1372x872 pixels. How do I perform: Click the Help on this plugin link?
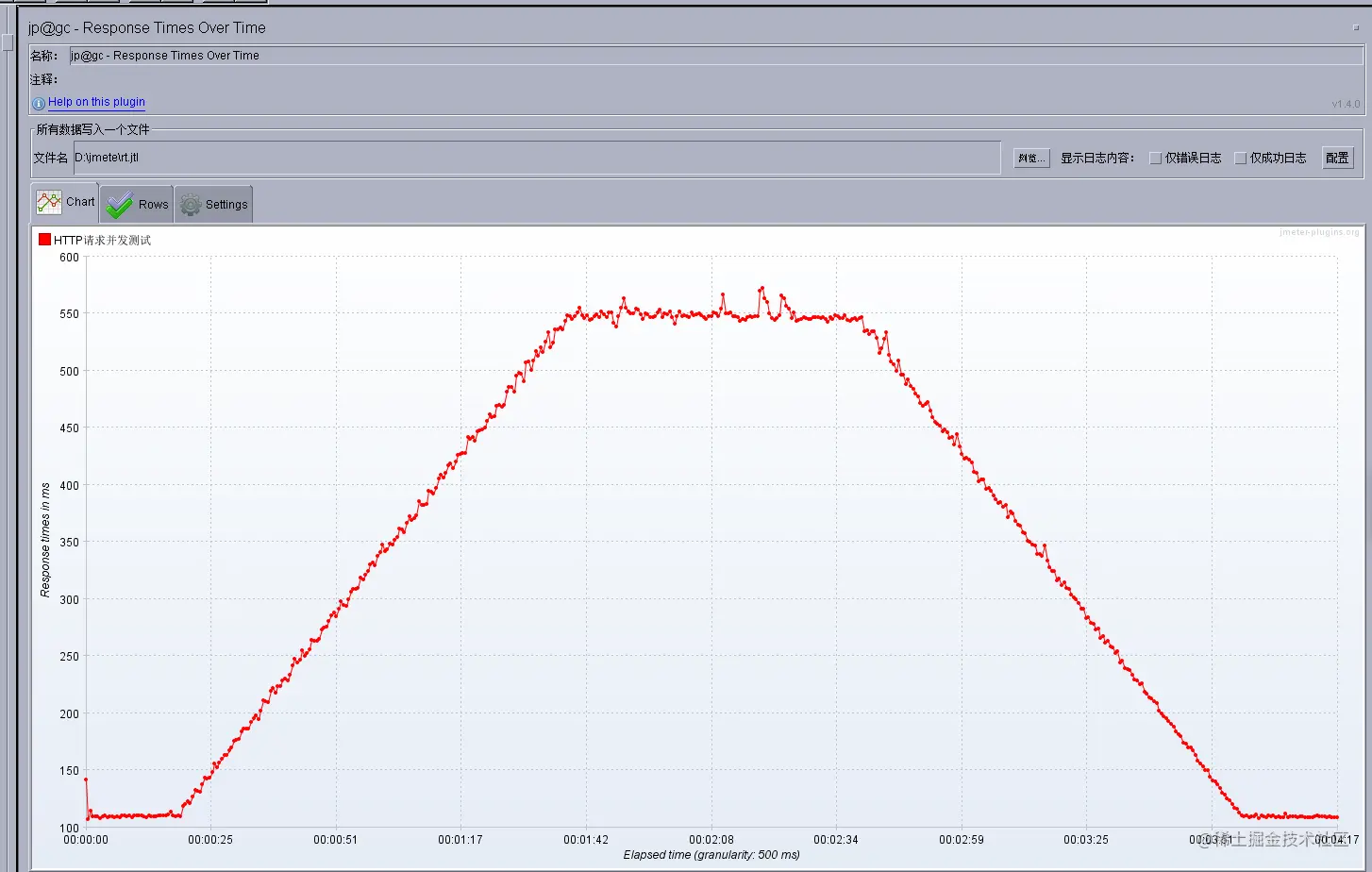[96, 102]
